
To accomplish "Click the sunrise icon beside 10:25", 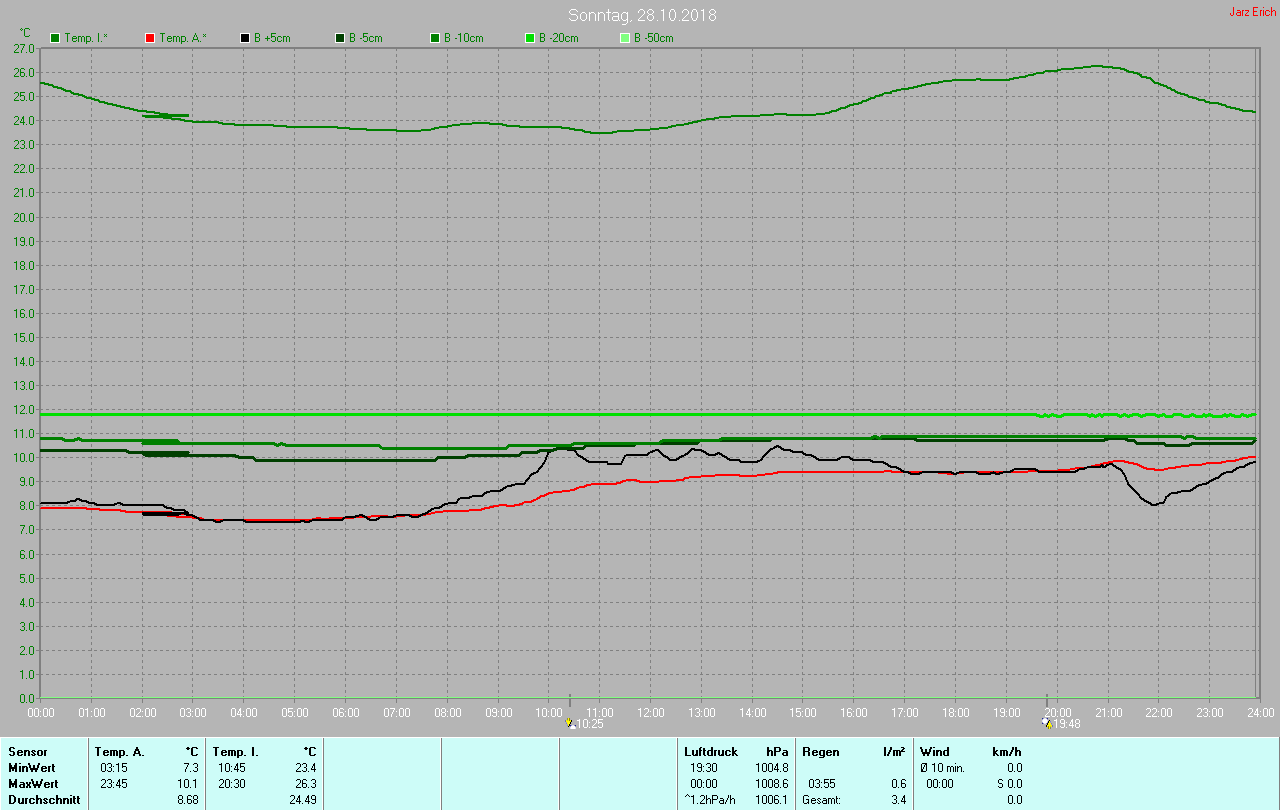I will 570,723.
